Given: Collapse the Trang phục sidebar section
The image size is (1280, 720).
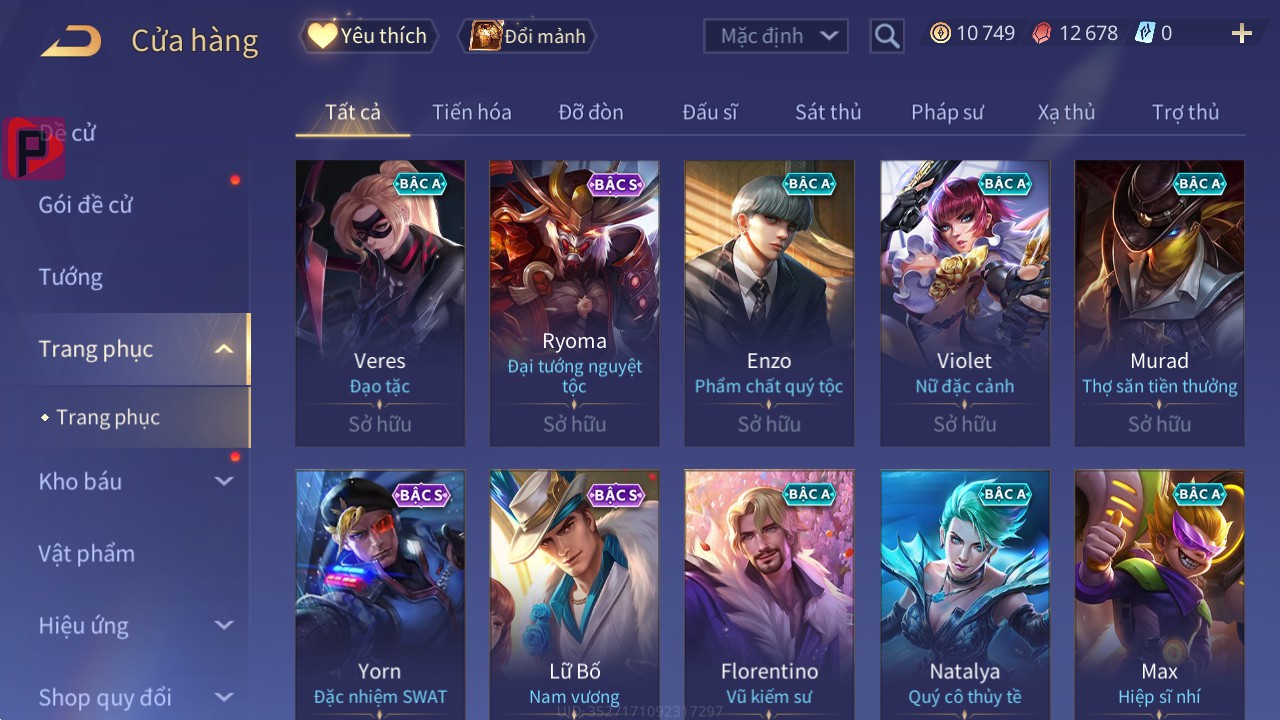Looking at the screenshot, I should click(x=224, y=349).
